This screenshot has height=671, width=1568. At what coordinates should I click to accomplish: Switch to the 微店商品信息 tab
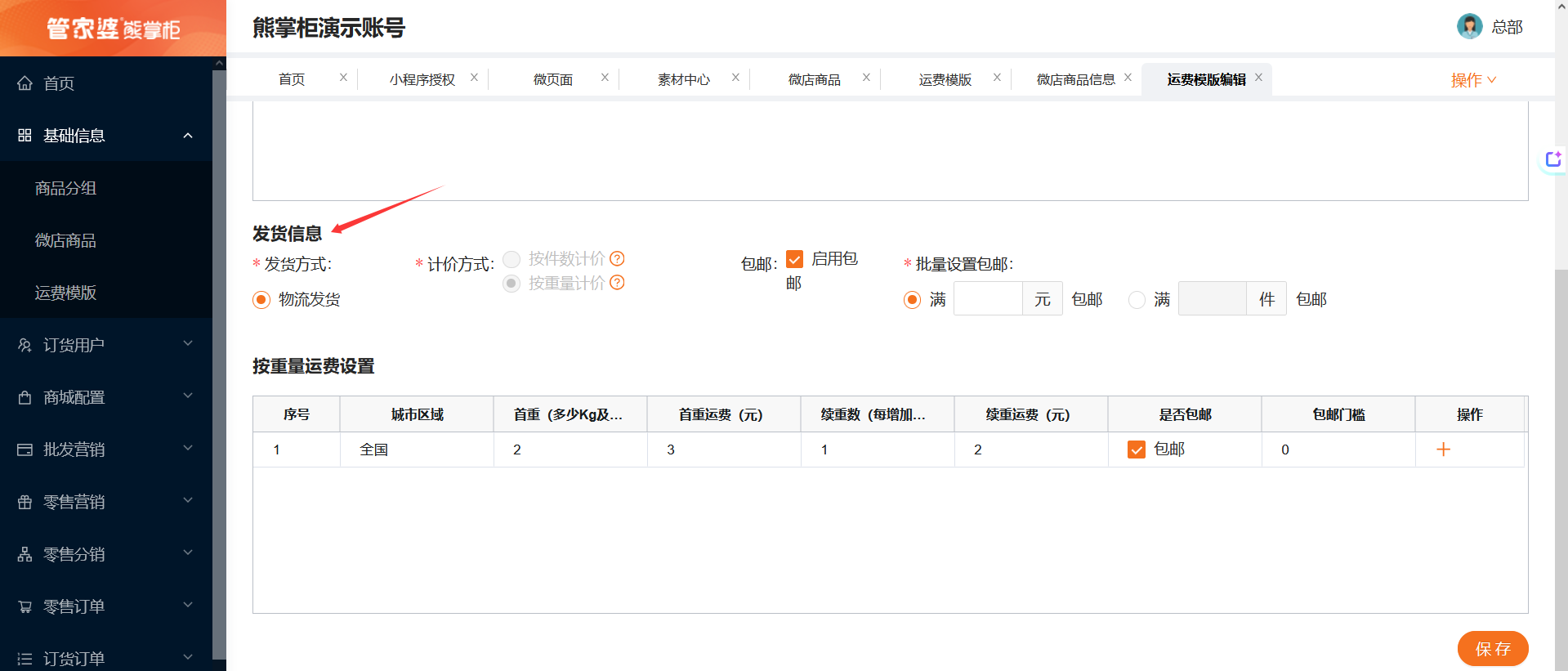tap(1076, 79)
